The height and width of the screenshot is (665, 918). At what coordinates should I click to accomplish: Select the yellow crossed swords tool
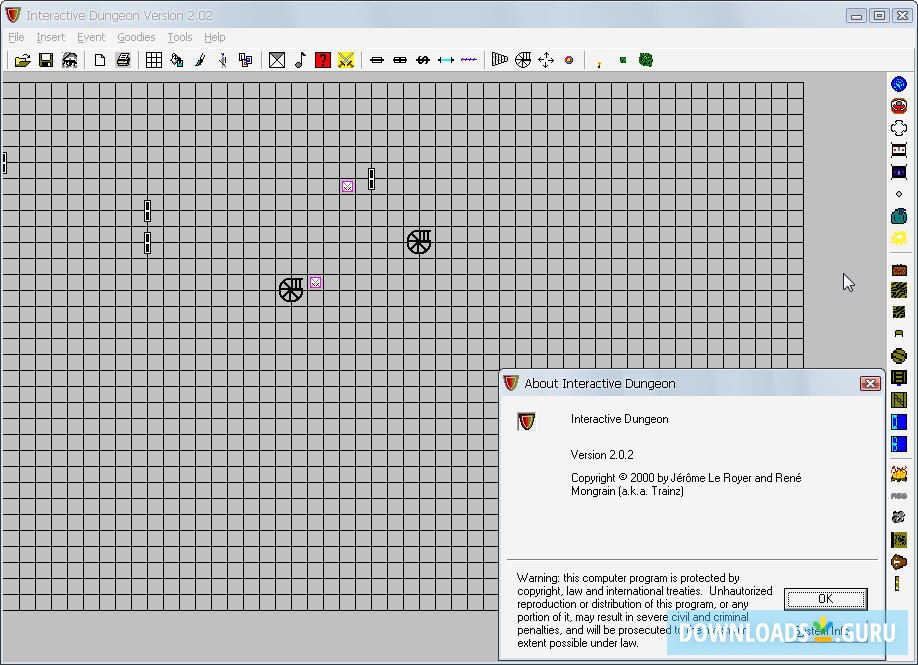(x=345, y=59)
